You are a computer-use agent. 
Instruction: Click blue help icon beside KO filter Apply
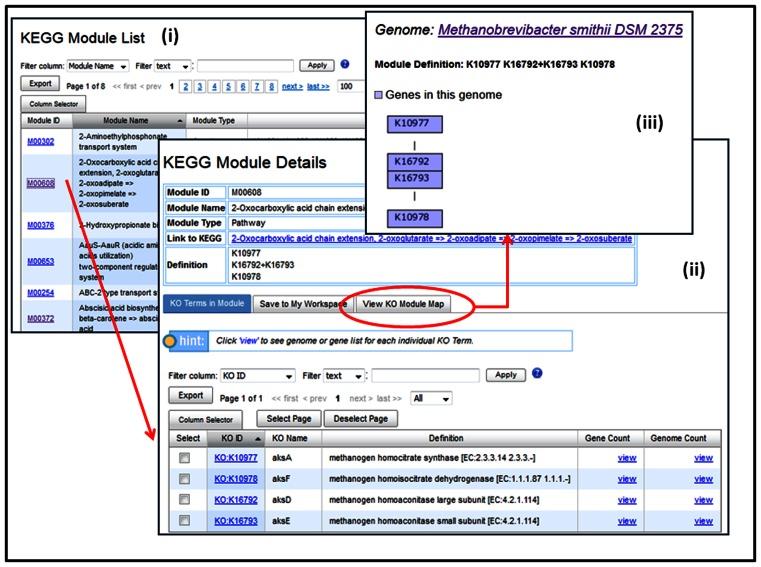click(537, 373)
